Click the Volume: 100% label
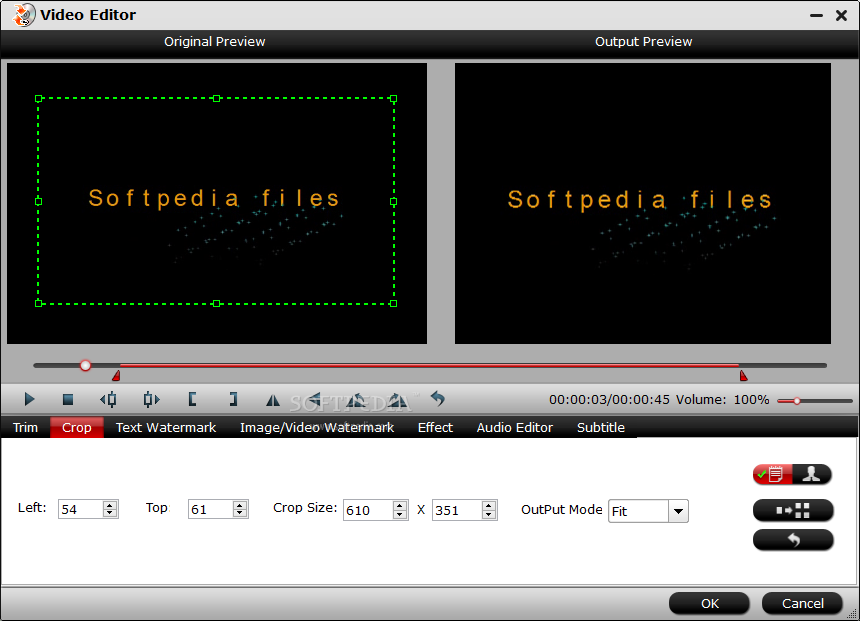The image size is (860, 621). (x=722, y=399)
